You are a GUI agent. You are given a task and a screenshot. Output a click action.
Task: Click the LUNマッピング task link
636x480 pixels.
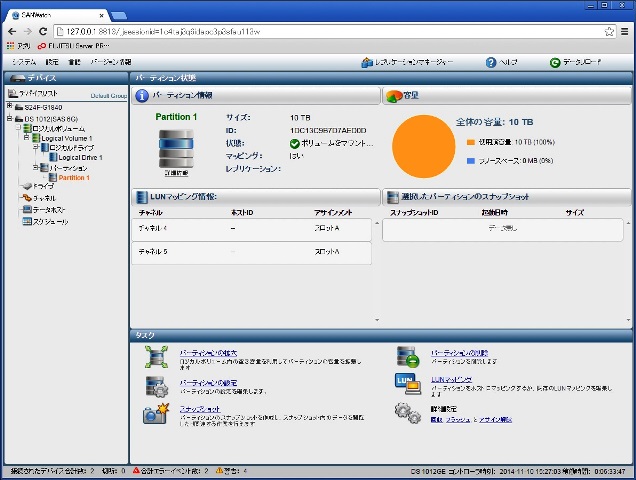[451, 380]
